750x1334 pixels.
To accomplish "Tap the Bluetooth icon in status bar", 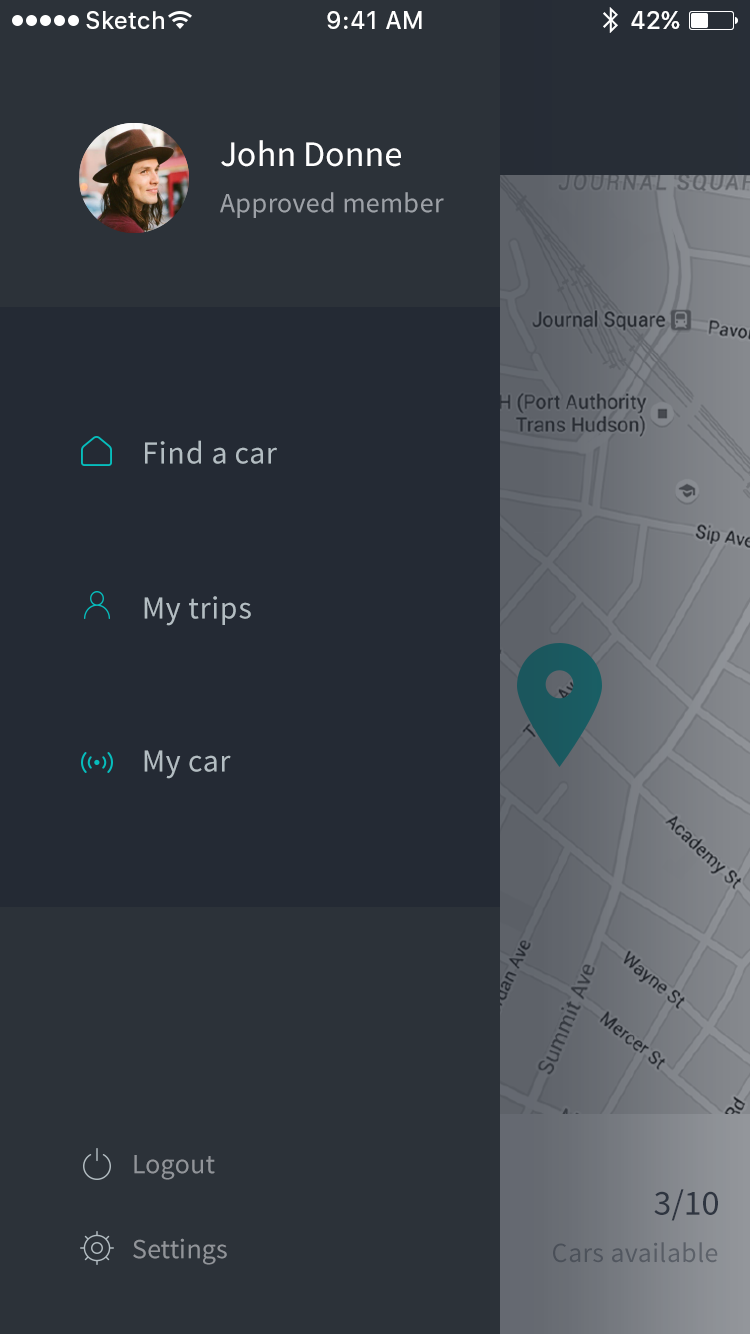I will tap(610, 20).
